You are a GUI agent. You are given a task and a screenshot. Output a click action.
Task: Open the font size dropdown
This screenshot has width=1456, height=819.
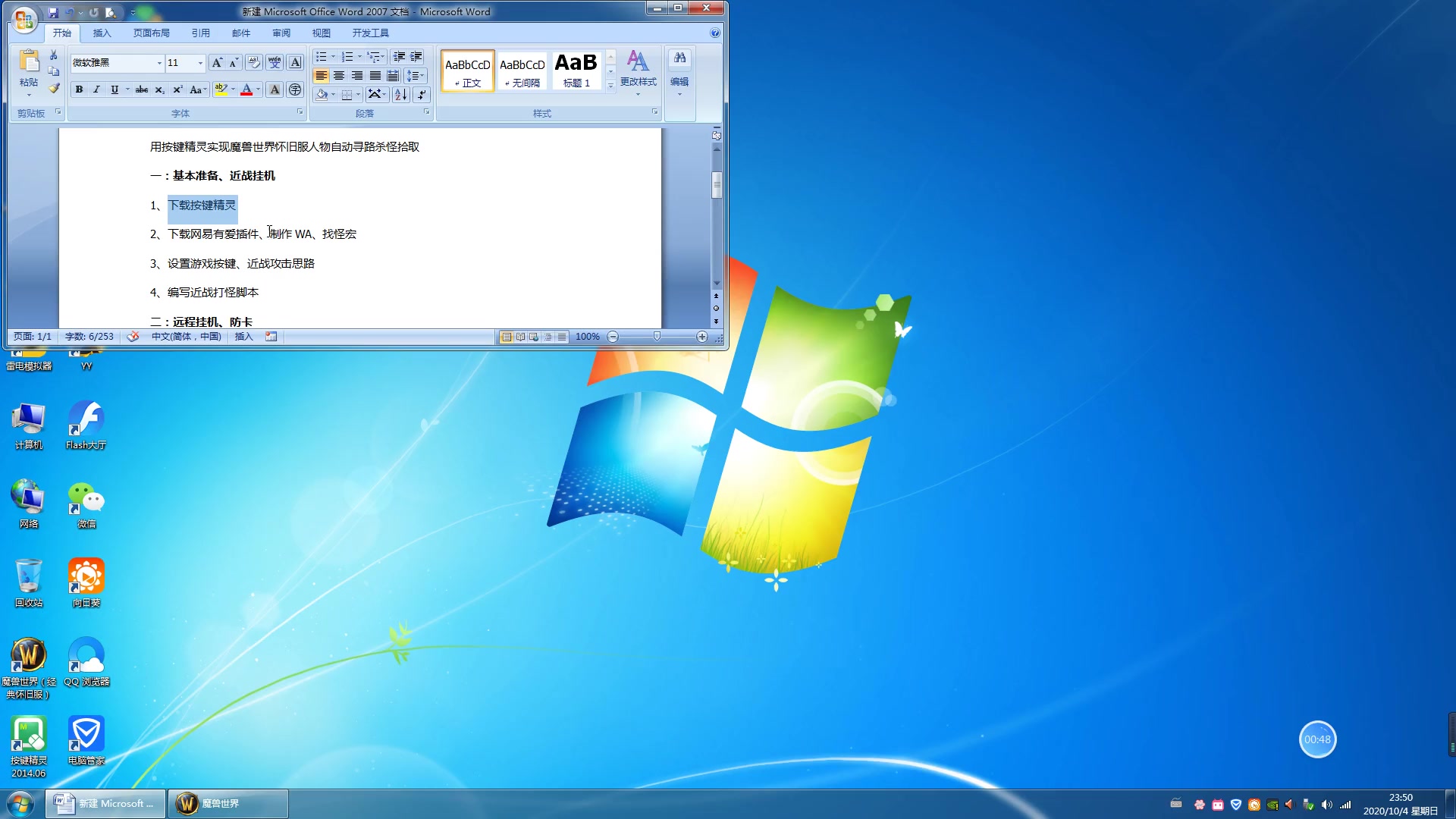click(200, 63)
